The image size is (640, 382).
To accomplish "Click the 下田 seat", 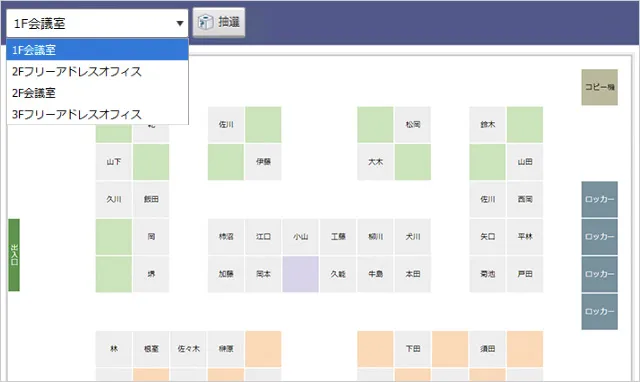I will point(413,349).
